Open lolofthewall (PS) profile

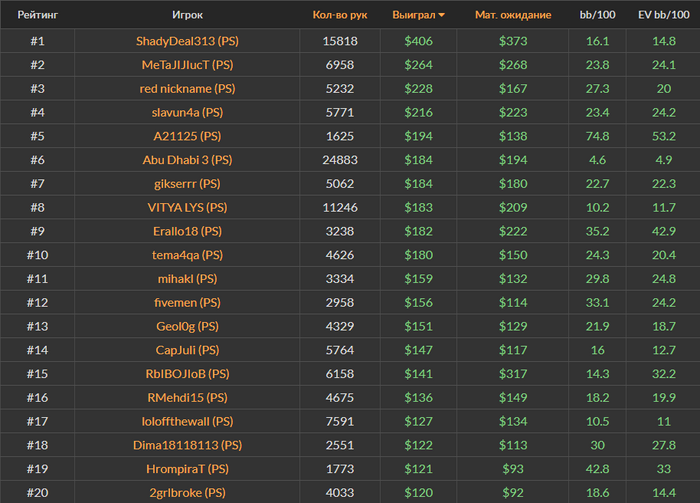[187, 421]
